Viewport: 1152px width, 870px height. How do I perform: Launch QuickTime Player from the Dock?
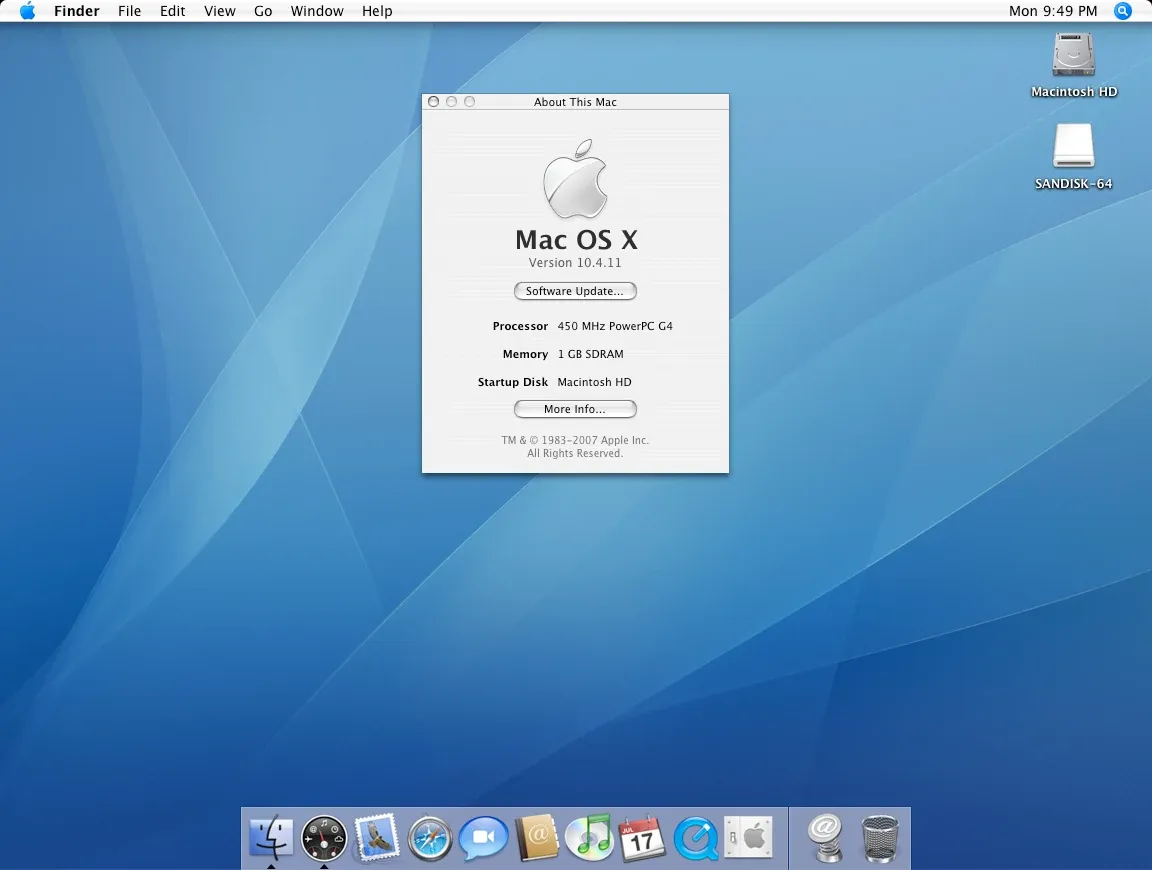click(695, 838)
